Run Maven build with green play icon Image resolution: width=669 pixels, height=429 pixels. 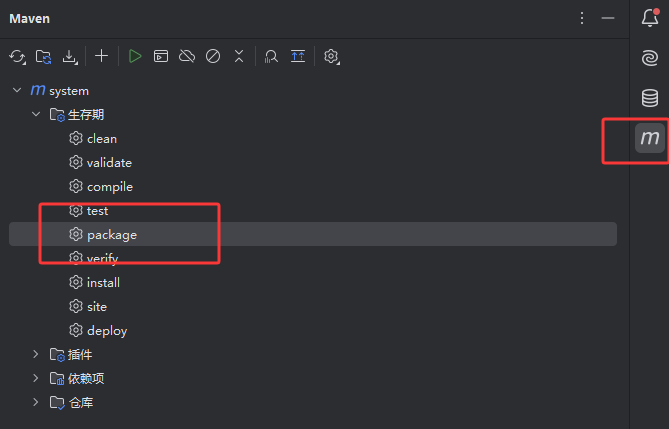[135, 56]
